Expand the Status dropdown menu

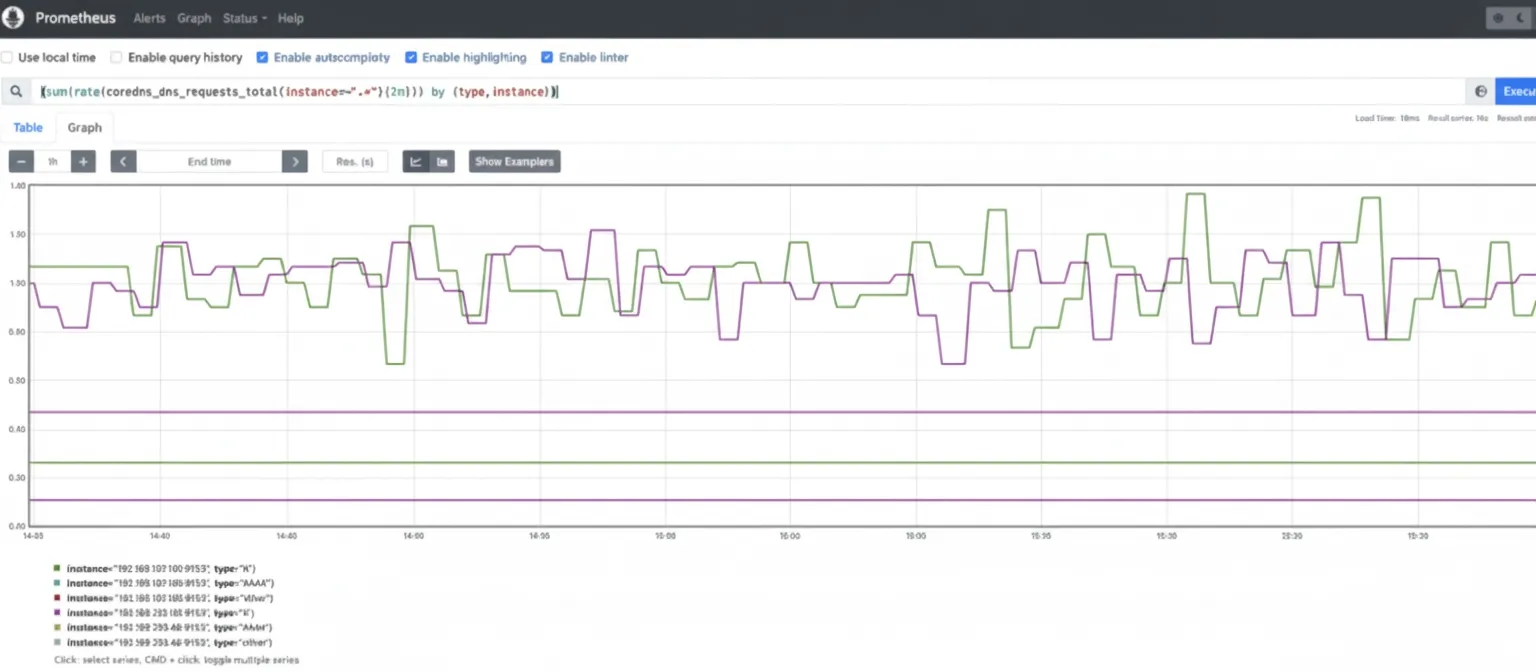(x=245, y=18)
